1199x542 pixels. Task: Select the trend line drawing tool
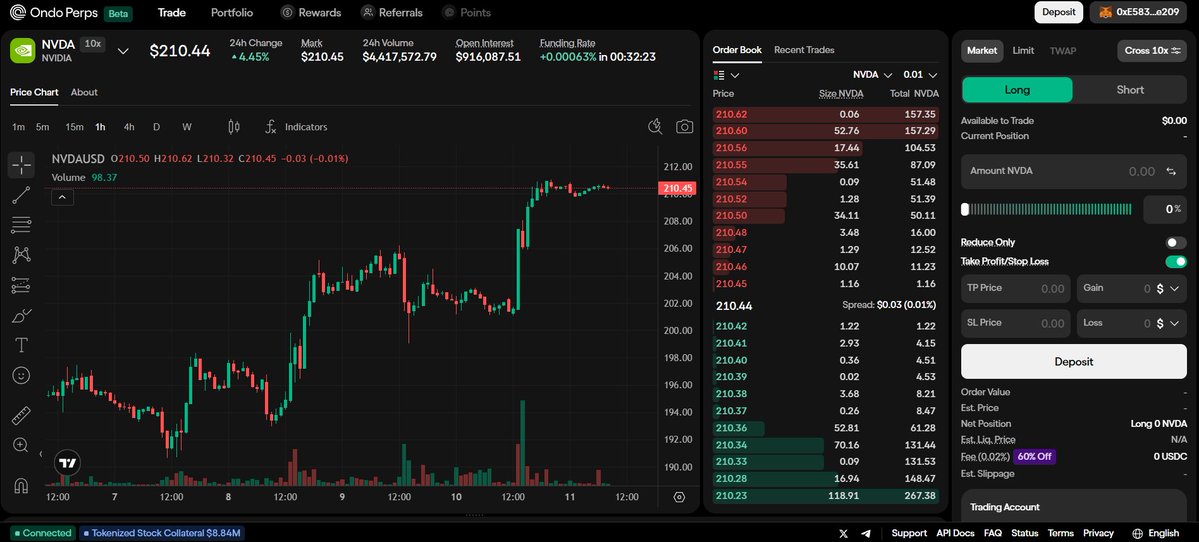[21, 195]
